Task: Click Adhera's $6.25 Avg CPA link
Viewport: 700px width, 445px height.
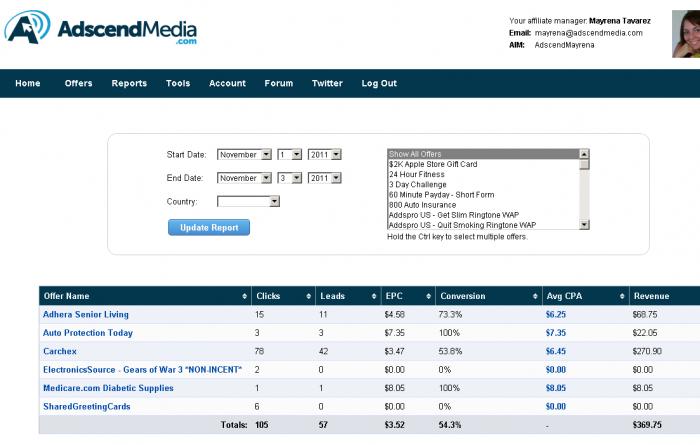Action: [x=556, y=315]
